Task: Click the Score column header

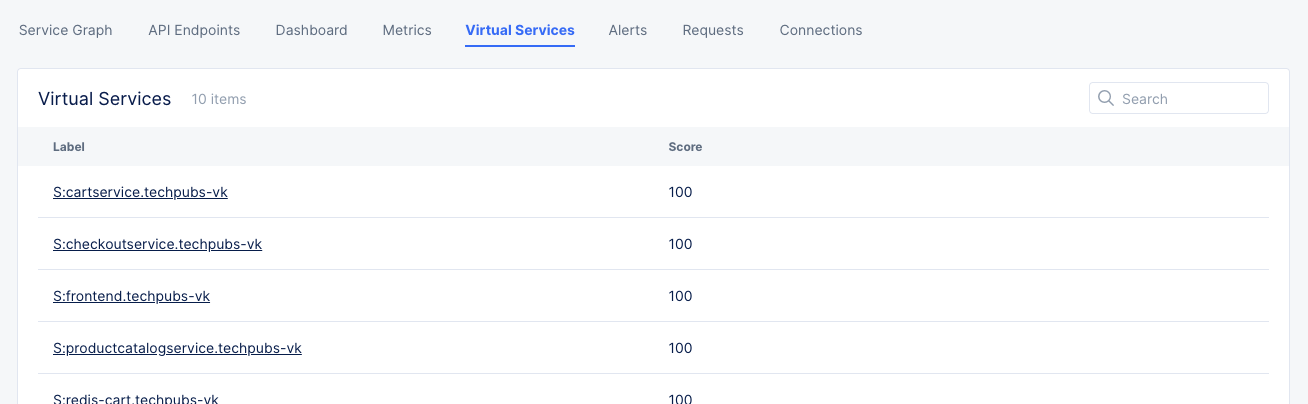Action: (x=685, y=147)
